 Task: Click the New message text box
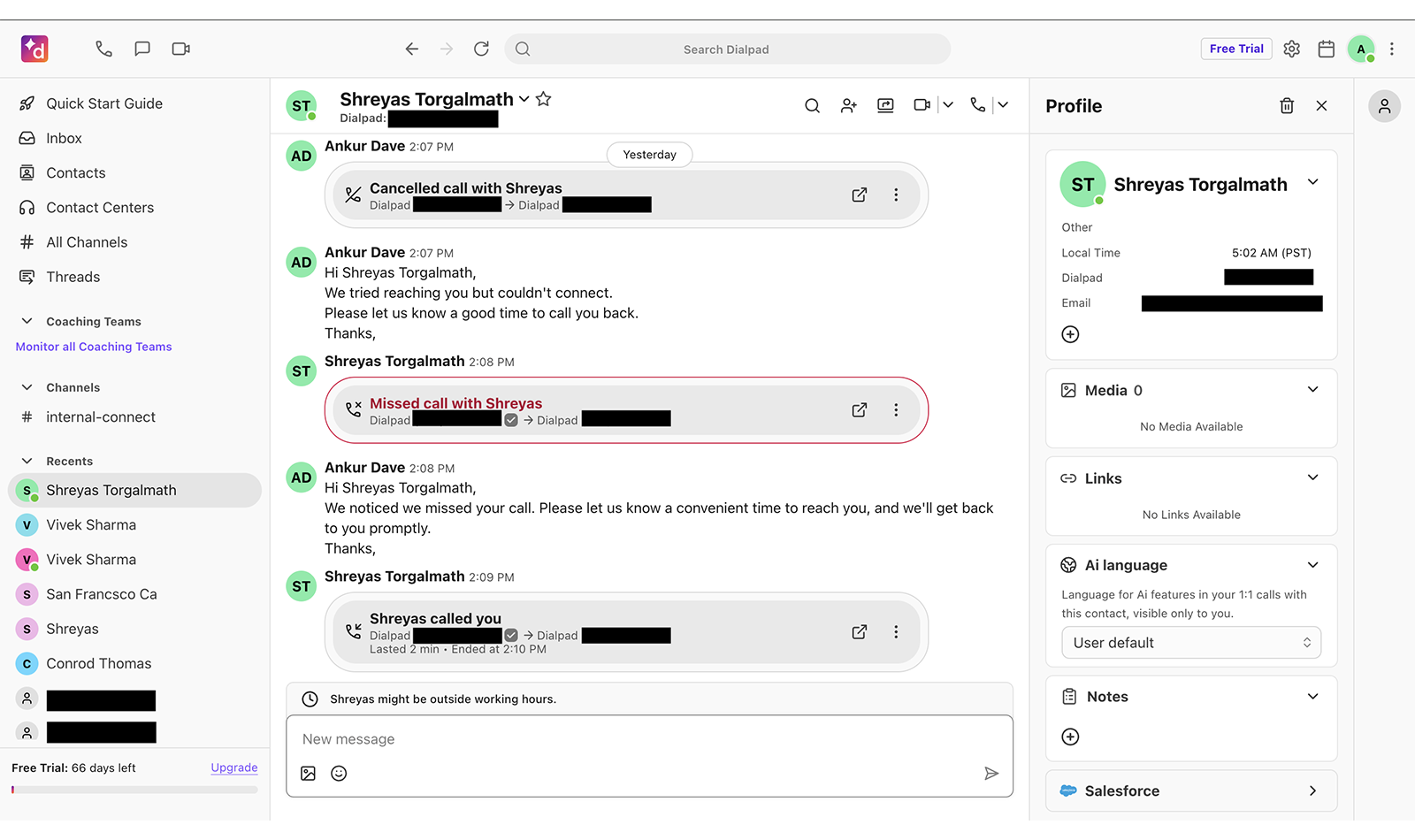649,739
